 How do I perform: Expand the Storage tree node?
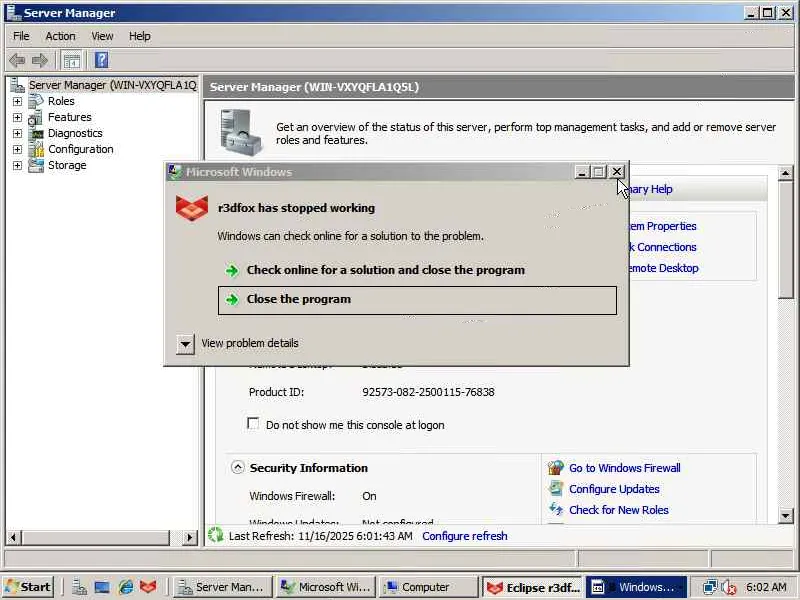(x=17, y=165)
